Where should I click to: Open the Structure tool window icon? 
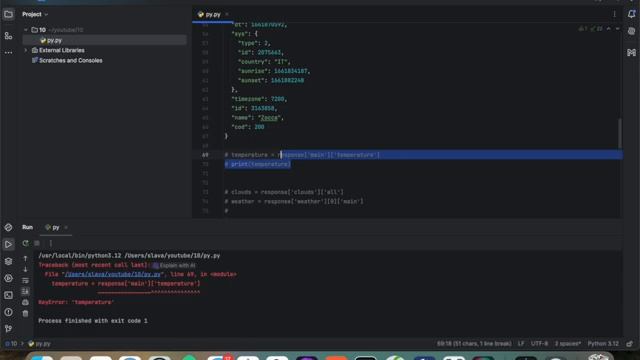(x=8, y=36)
